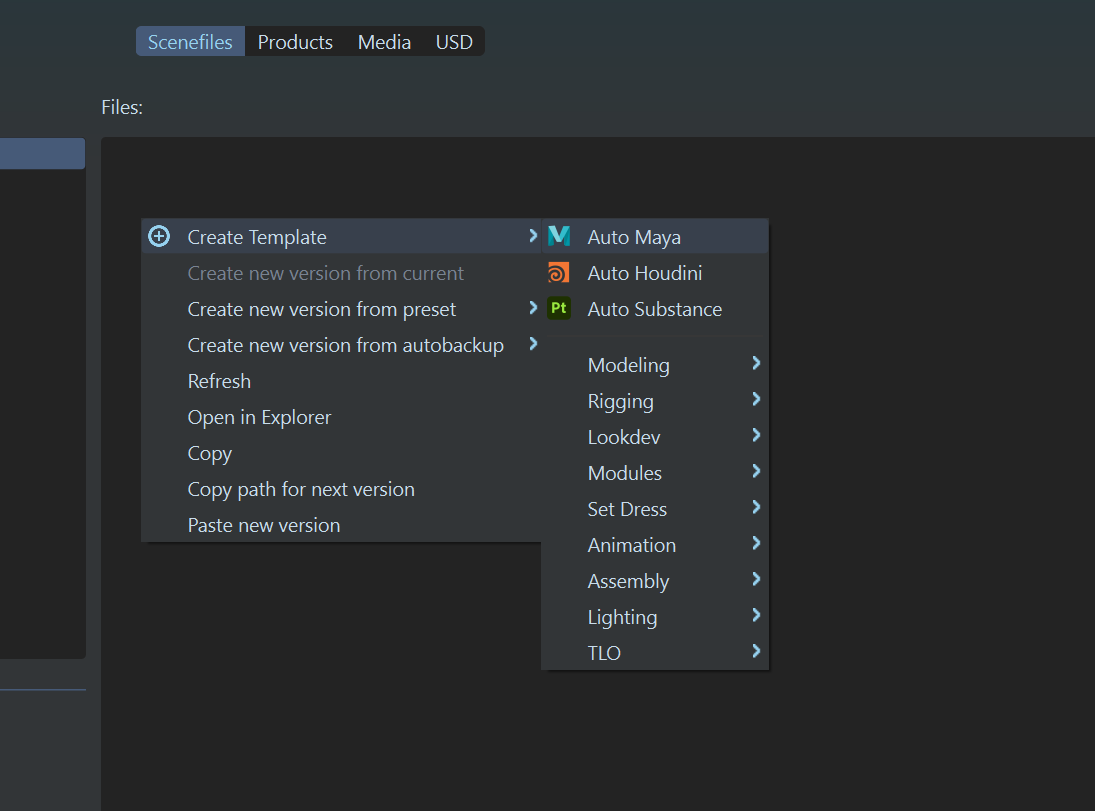The height and width of the screenshot is (811, 1095).
Task: Open the Lighting template category
Action: [622, 617]
